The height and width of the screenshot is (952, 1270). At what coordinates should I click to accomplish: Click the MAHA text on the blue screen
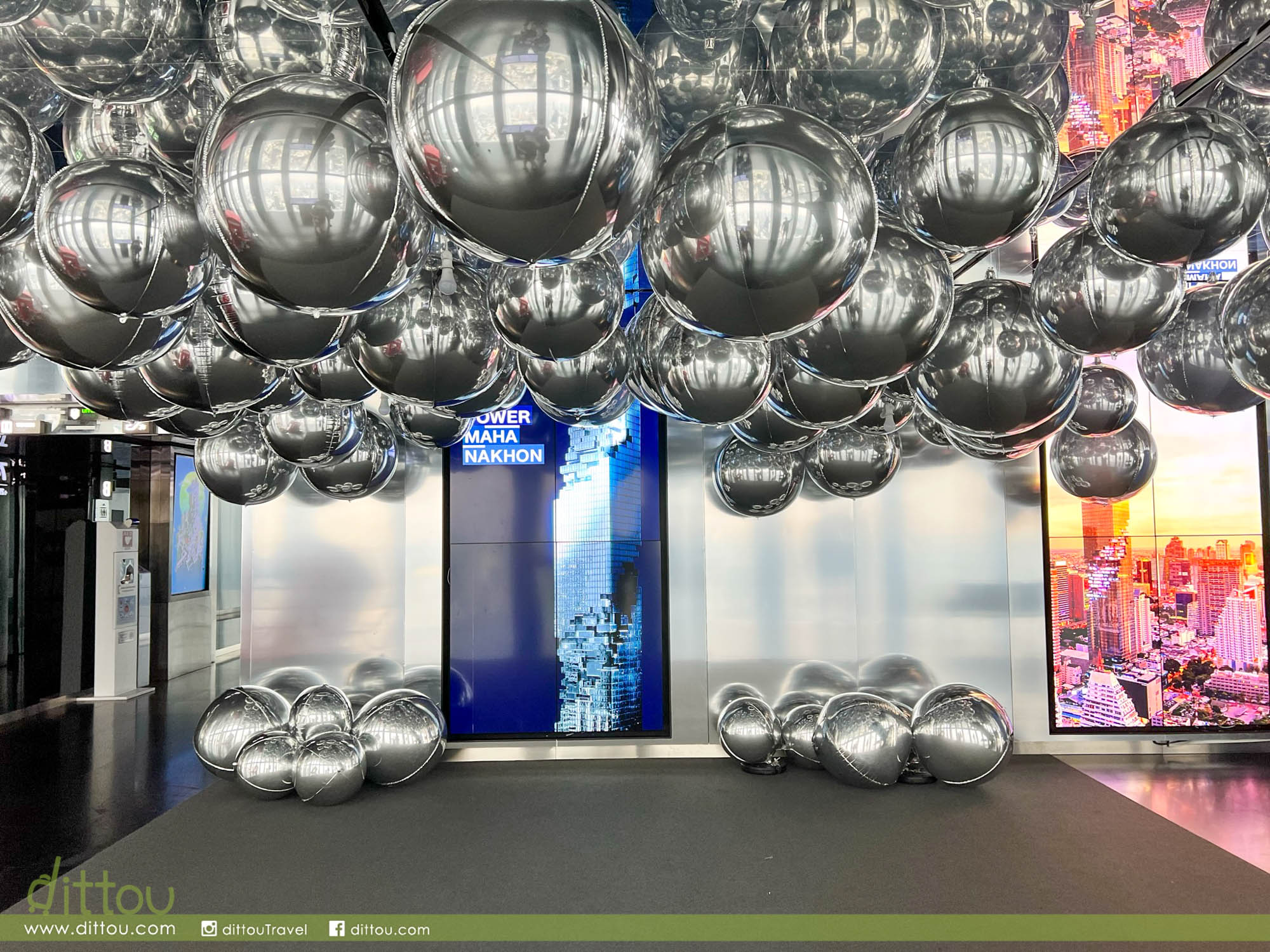(490, 437)
